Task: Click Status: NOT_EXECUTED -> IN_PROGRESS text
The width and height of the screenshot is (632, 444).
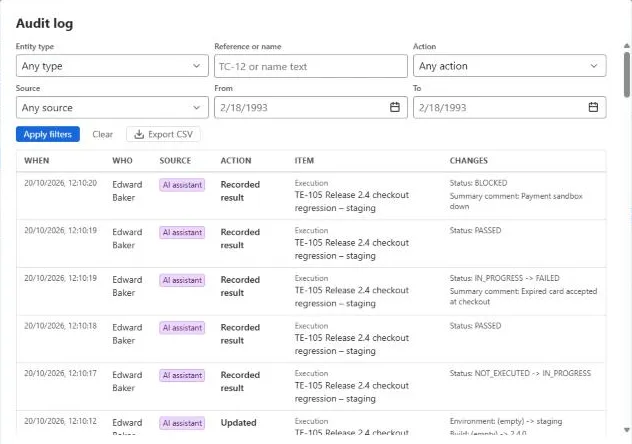Action: (x=520, y=373)
